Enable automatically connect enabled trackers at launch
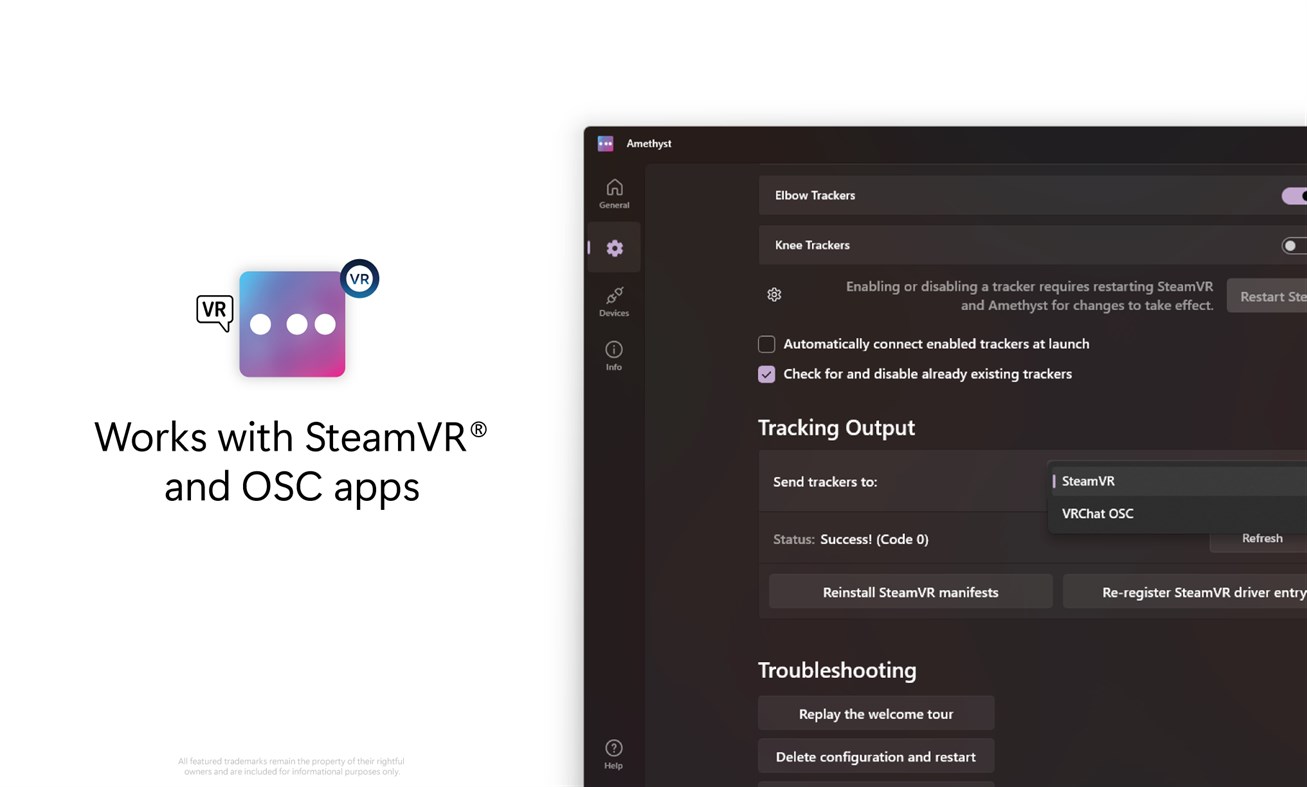The width and height of the screenshot is (1307, 787). 766,344
